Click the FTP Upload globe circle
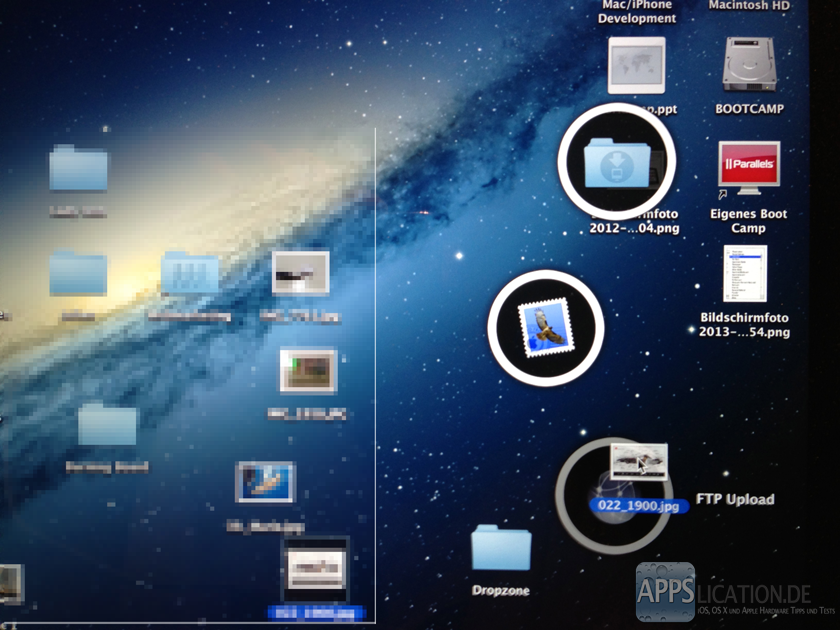840x630 pixels. 614,496
